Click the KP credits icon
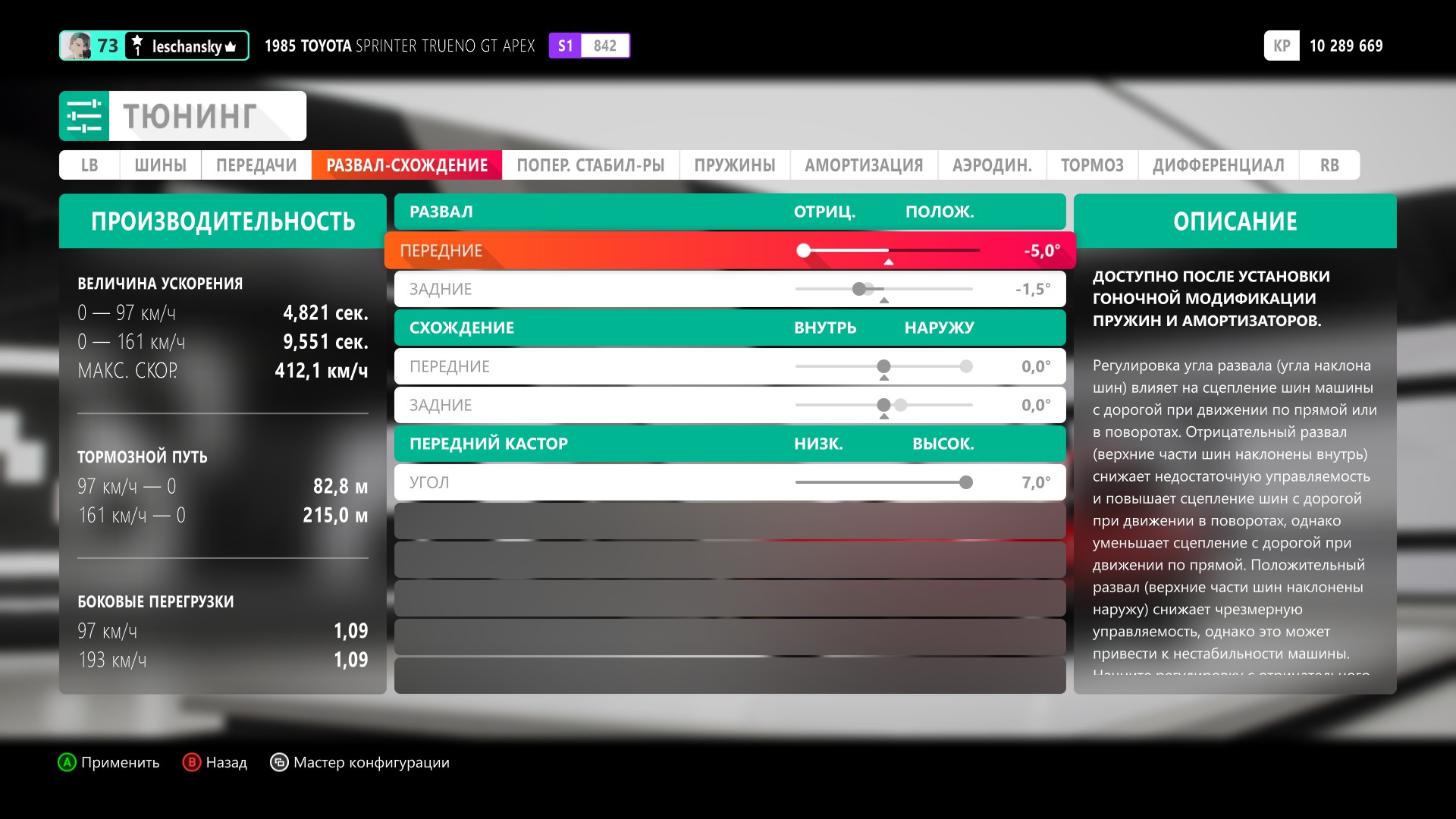Viewport: 1456px width, 819px height. pos(1282,45)
